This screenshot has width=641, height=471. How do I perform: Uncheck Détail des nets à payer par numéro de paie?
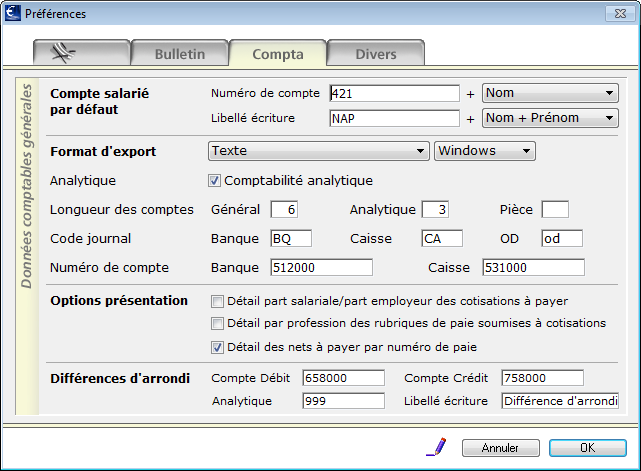[x=217, y=347]
